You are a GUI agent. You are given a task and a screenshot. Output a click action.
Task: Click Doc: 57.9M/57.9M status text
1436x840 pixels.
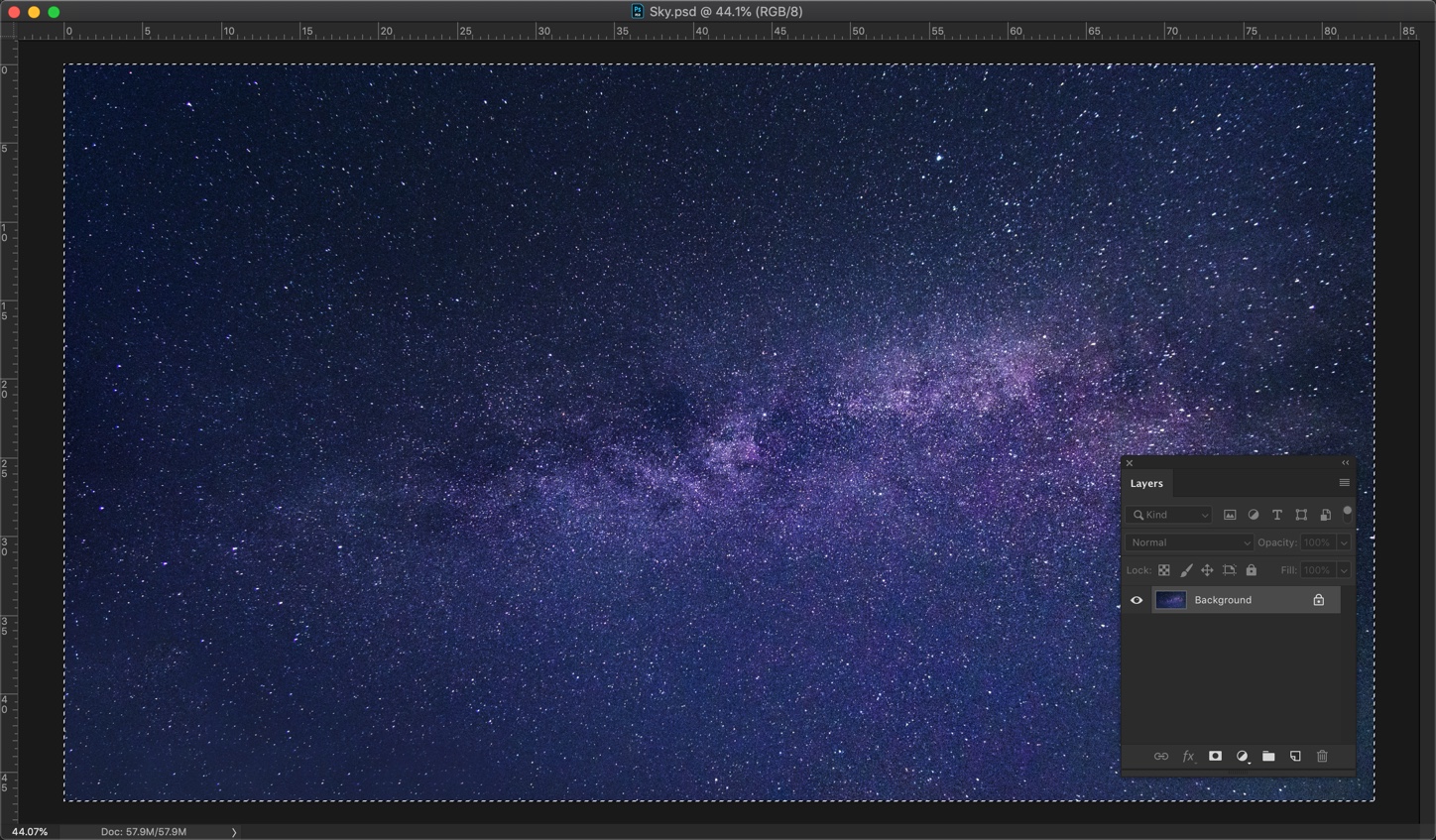(144, 832)
